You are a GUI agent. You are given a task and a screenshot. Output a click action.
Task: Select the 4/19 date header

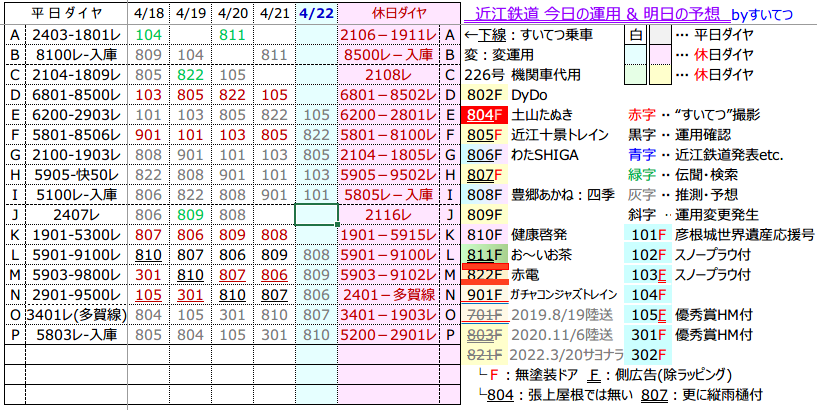pyautogui.click(x=190, y=14)
